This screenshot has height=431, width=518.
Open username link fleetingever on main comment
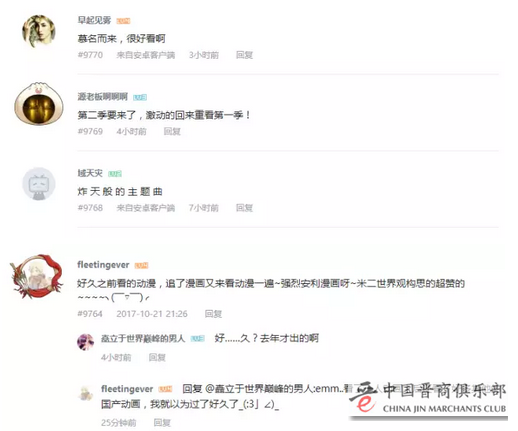tap(103, 265)
